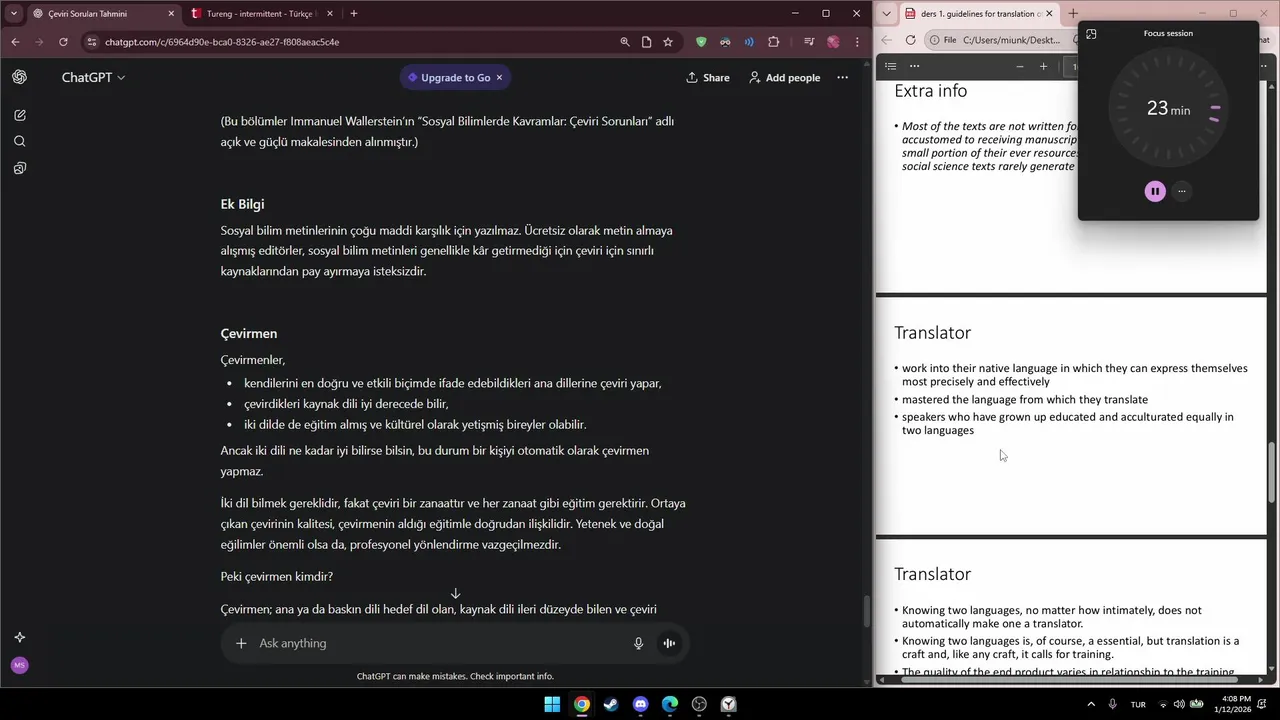Reload the ChatGPT page
Screen dimensions: 1280x720
tap(63, 42)
